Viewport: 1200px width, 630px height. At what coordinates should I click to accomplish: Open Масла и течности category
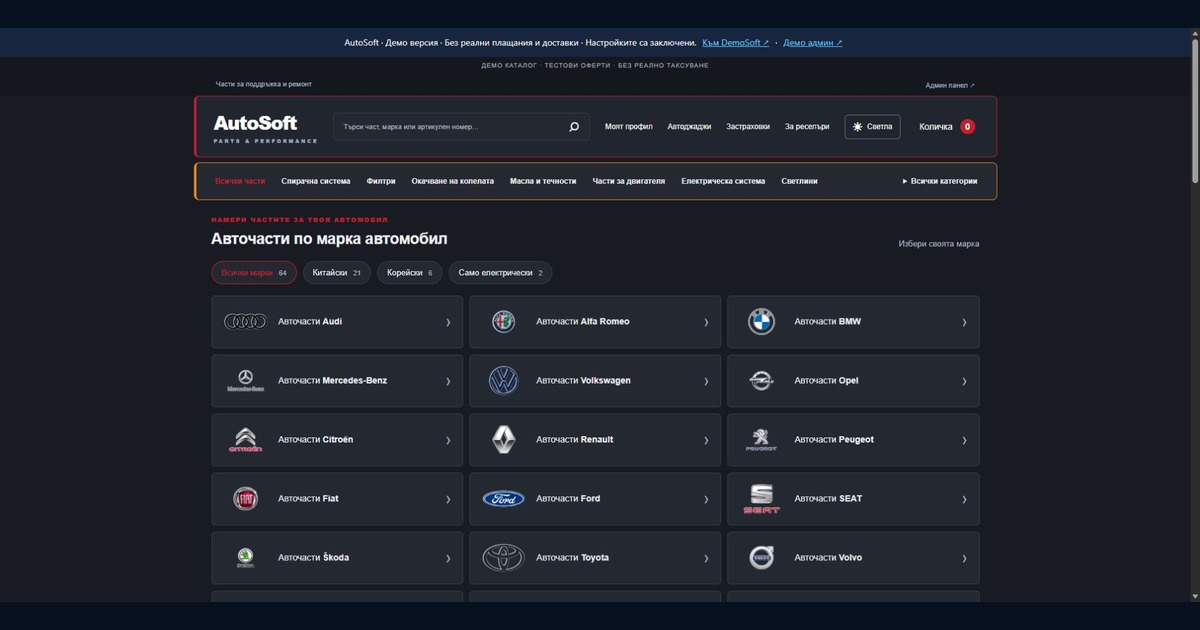click(x=543, y=181)
